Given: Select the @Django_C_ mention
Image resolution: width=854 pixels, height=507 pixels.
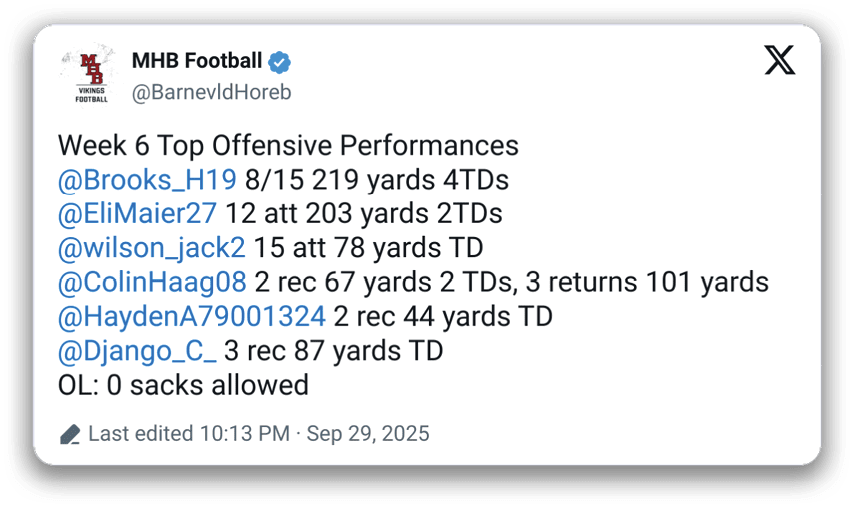Looking at the screenshot, I should pyautogui.click(x=136, y=351).
